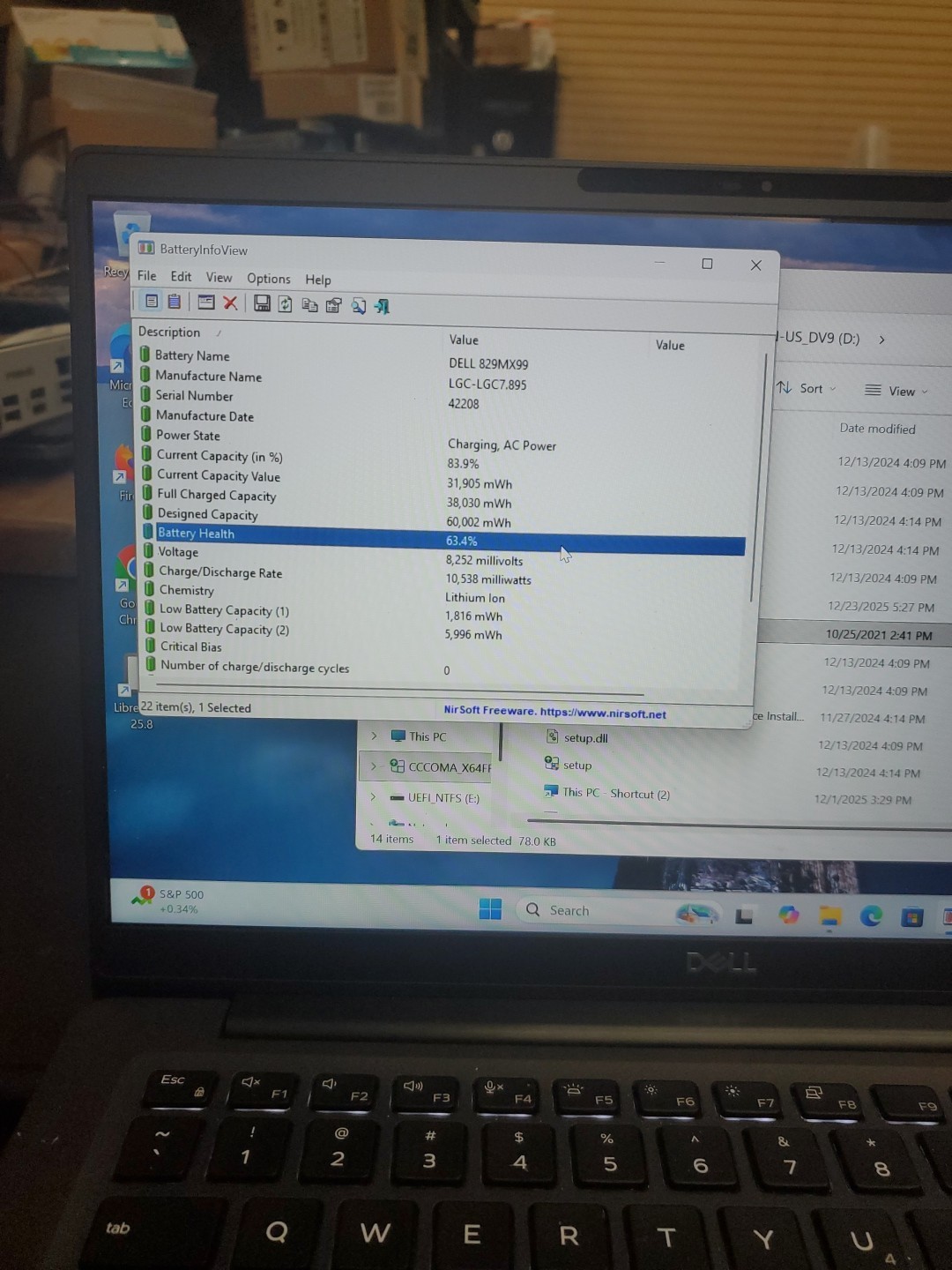Launch Copilot from the taskbar
The image size is (952, 1270).
pyautogui.click(x=789, y=915)
